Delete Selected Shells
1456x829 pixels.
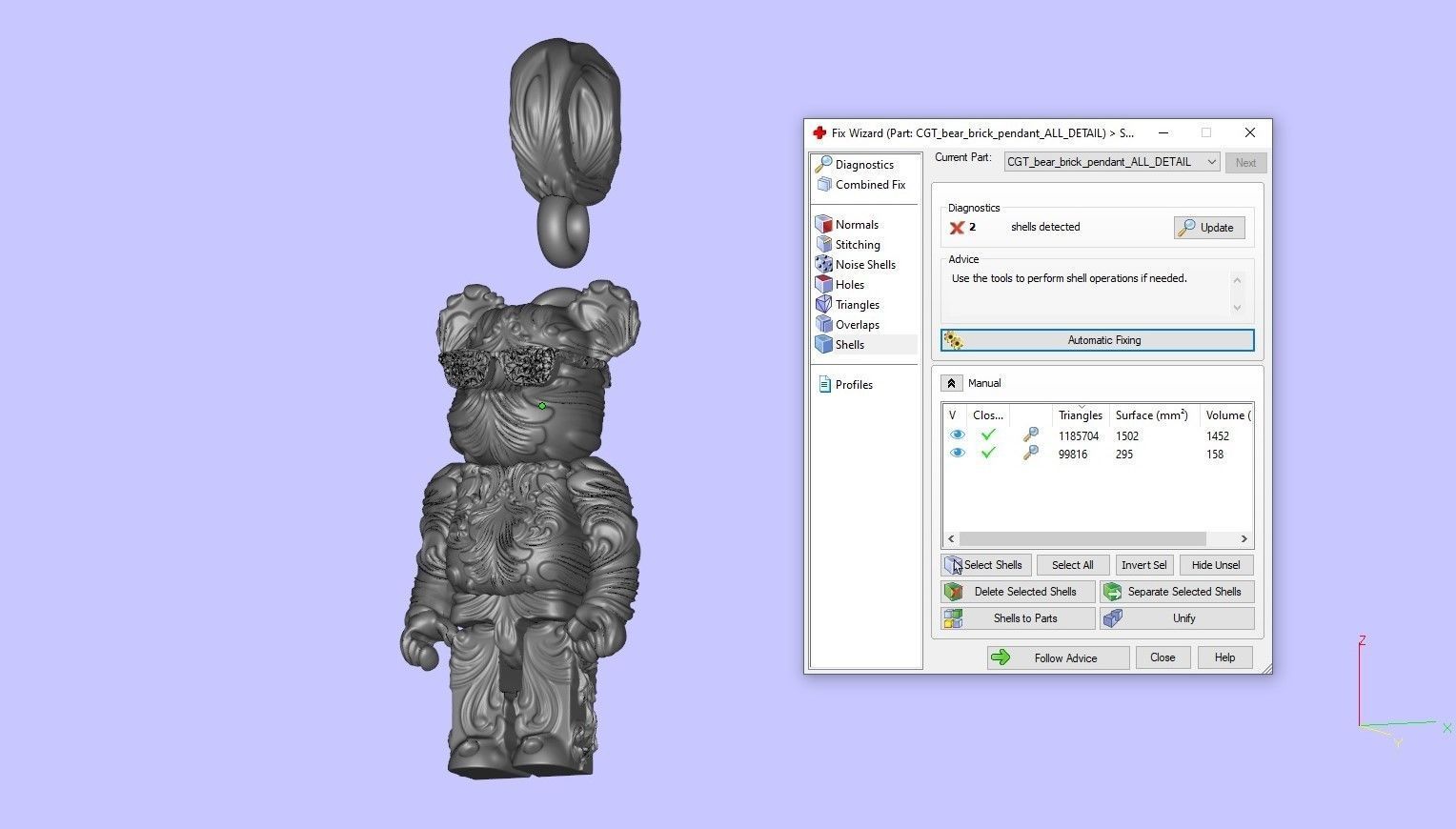[1018, 592]
